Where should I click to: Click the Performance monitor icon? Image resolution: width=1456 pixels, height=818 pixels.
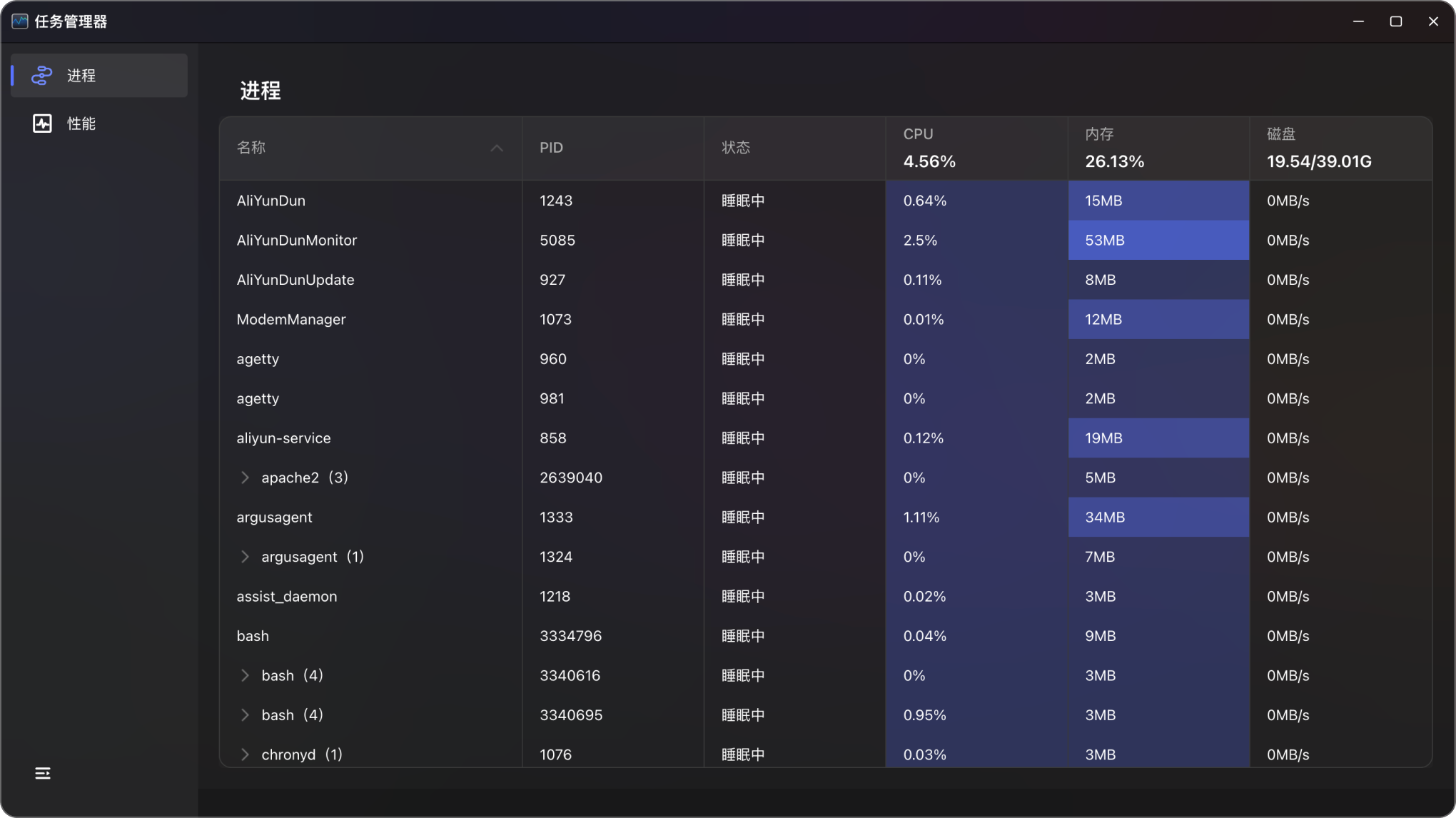point(42,123)
